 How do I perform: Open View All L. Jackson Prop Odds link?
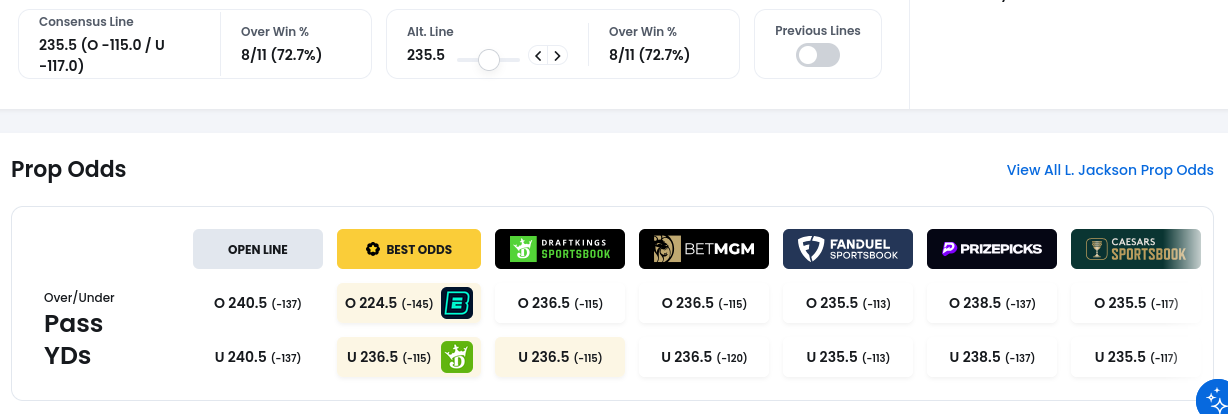pyautogui.click(x=1110, y=170)
